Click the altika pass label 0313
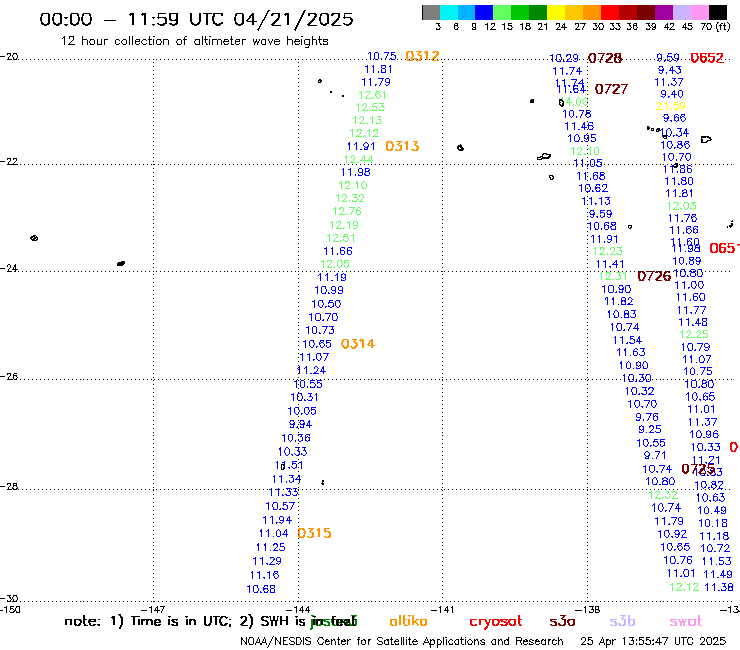The height and width of the screenshot is (650, 740). point(402,146)
